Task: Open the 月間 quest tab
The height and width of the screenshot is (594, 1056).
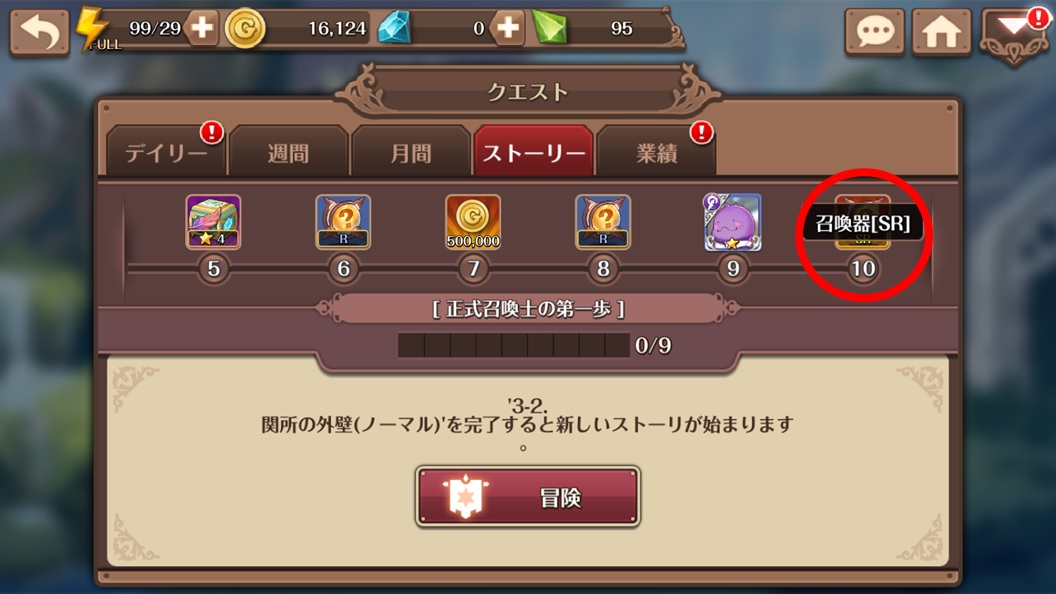Action: [x=411, y=151]
